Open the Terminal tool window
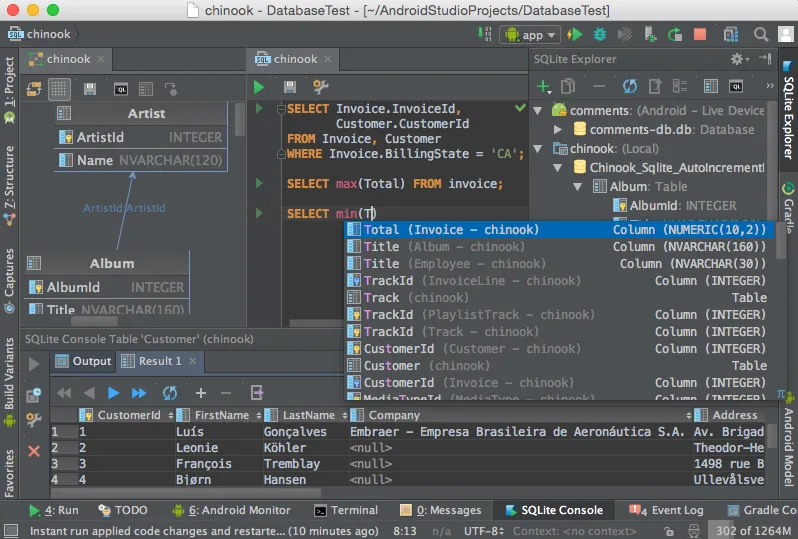798x539 pixels. pos(347,510)
